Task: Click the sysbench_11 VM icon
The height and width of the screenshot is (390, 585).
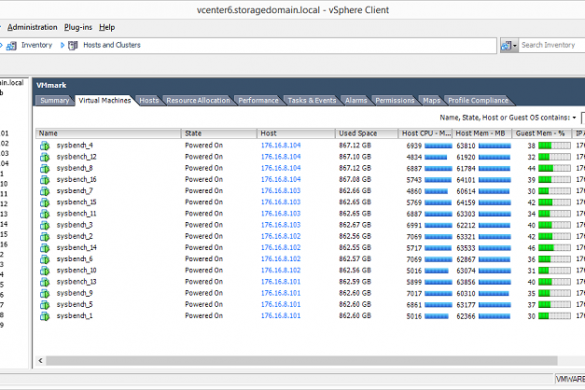Action: point(45,214)
